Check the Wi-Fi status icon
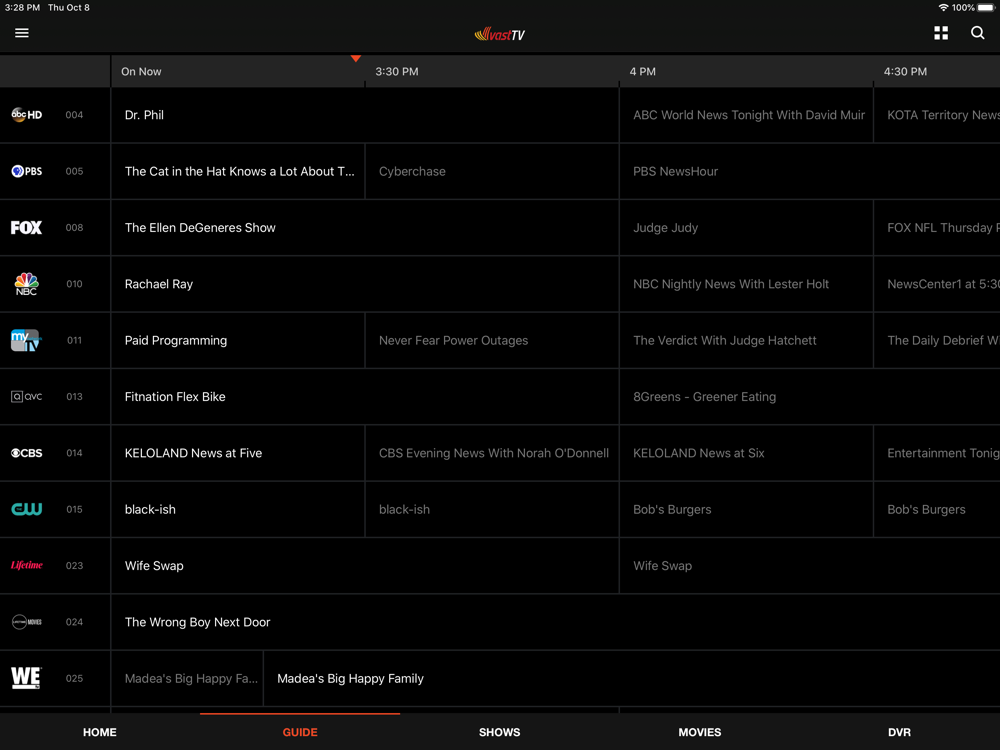The width and height of the screenshot is (1000, 750). (943, 8)
